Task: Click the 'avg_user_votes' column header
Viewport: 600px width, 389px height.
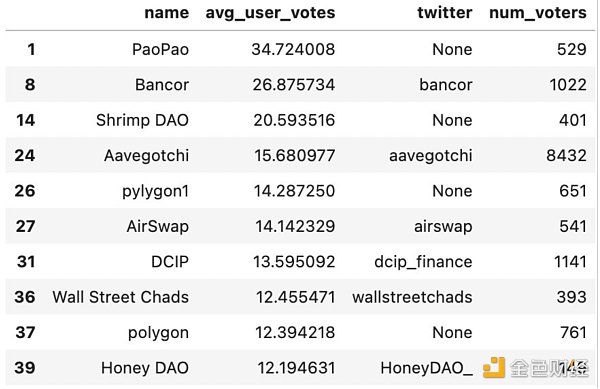Action: (x=270, y=13)
